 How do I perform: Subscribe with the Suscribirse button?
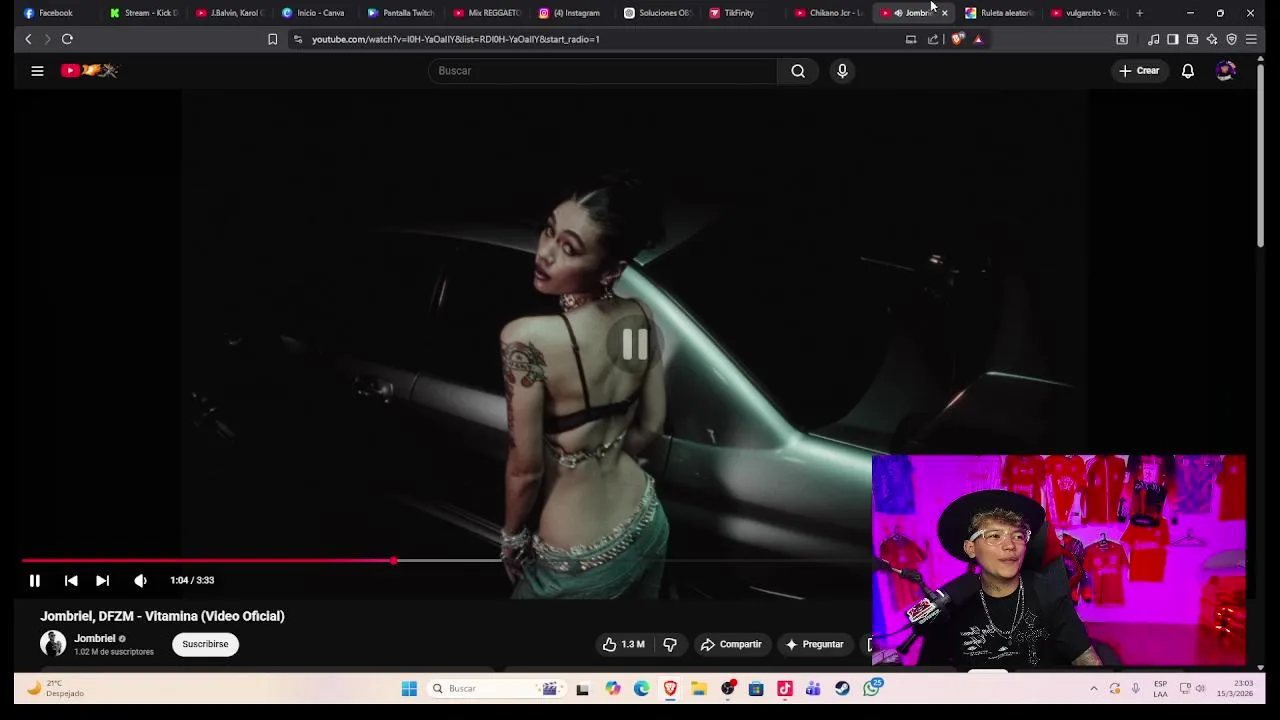click(x=205, y=644)
